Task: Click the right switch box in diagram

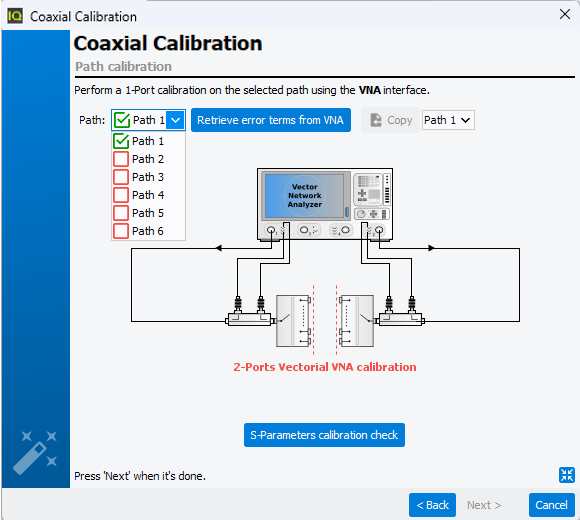Action: (x=357, y=321)
